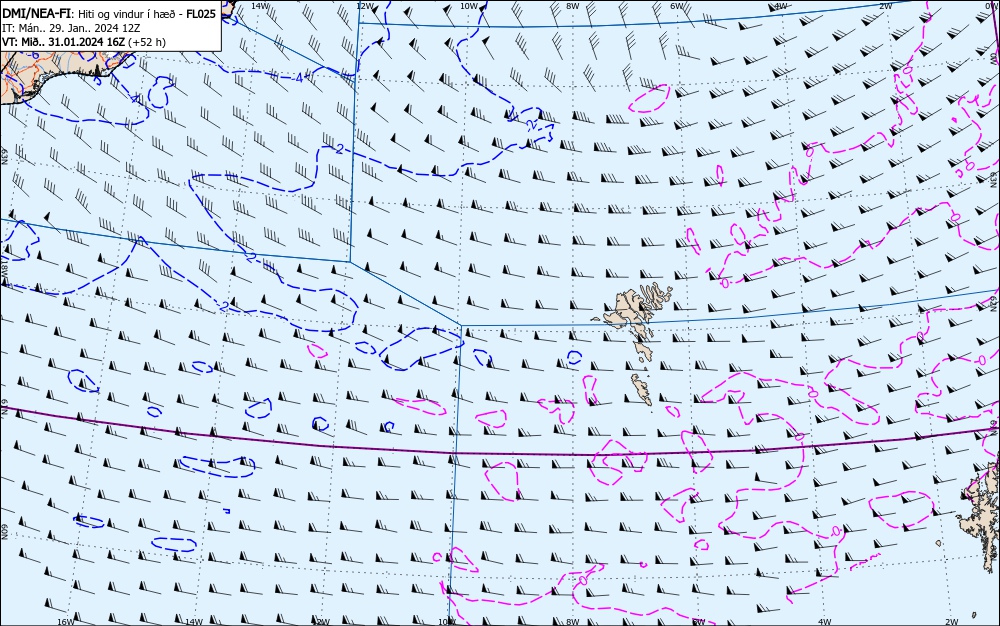Click the isolated magenta oval contour near top 6W
The image size is (1000, 626).
point(650,98)
